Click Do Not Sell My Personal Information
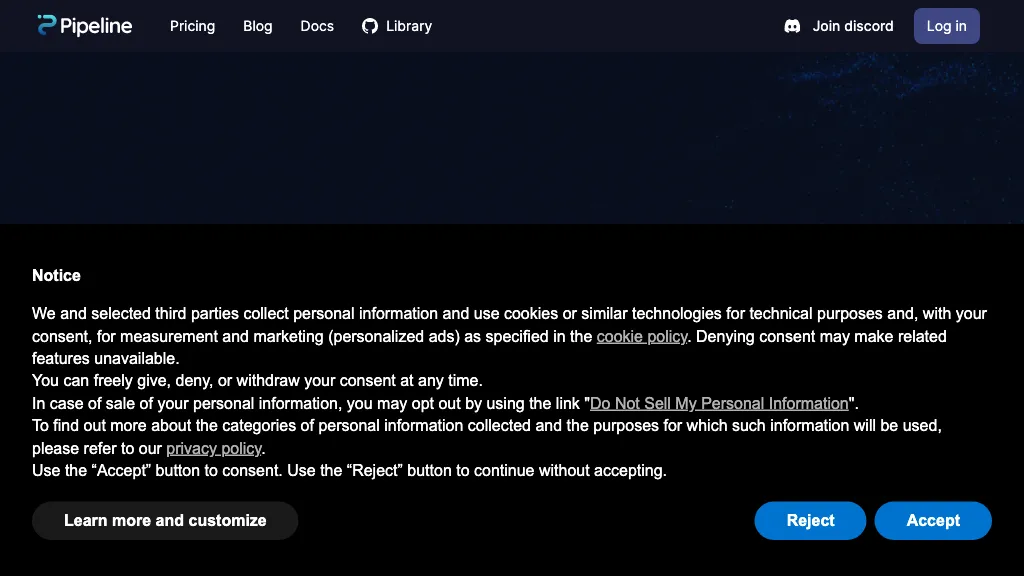The width and height of the screenshot is (1024, 576). (719, 404)
